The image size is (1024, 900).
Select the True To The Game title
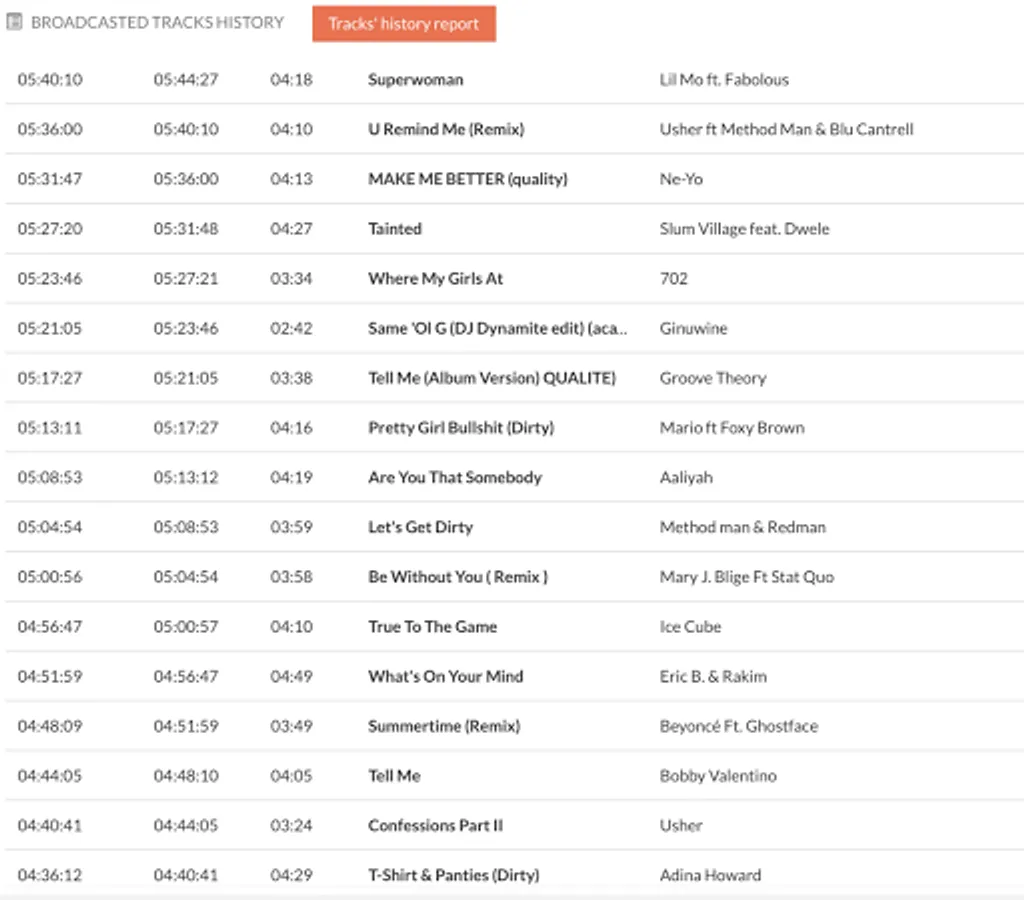432,626
